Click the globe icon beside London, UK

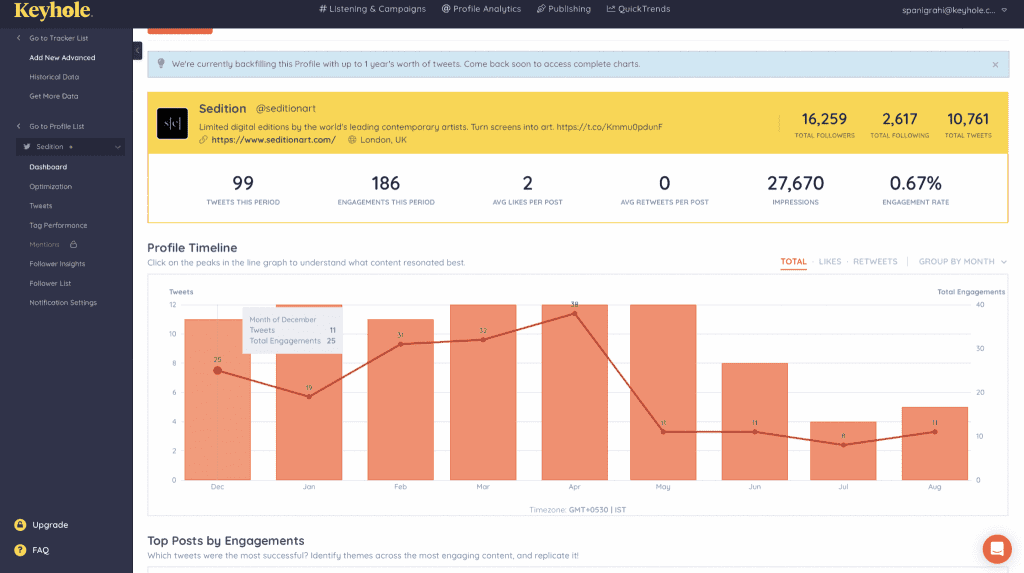(x=352, y=140)
